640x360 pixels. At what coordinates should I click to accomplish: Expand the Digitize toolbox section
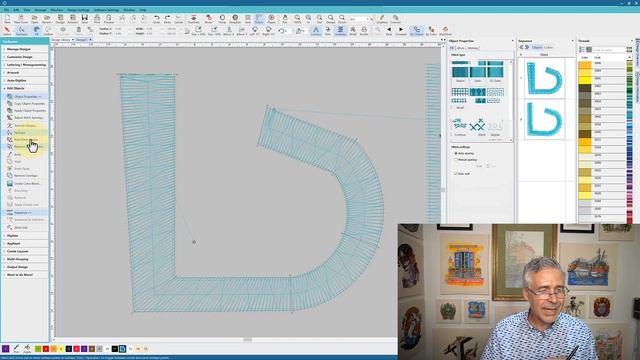24,236
